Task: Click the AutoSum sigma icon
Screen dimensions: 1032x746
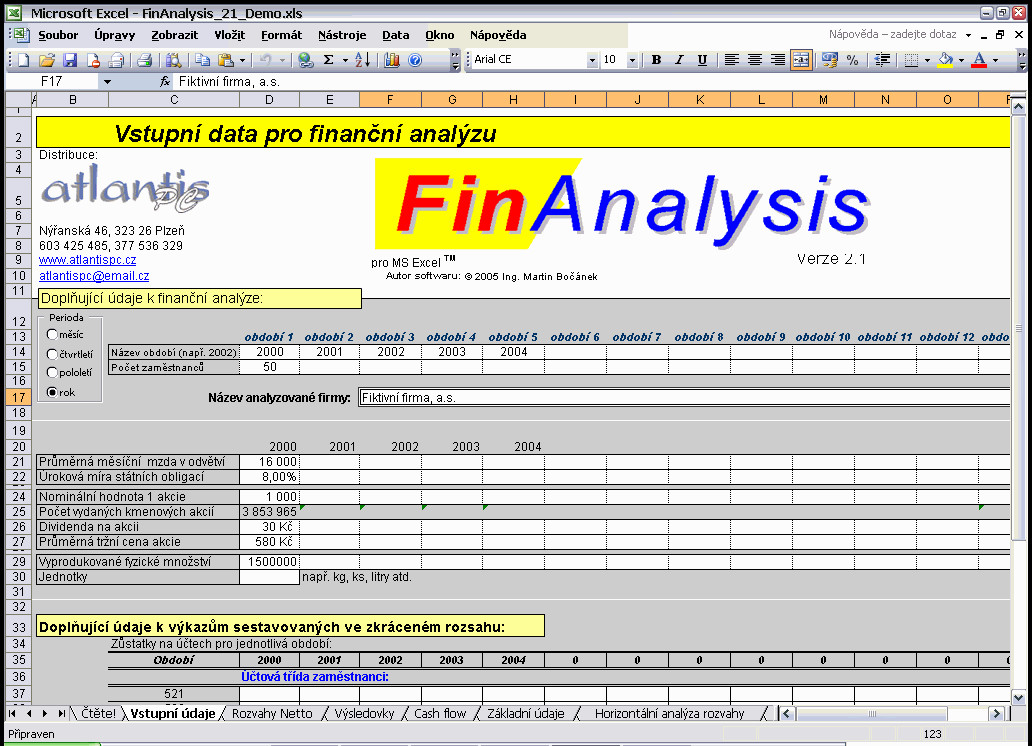Action: [x=329, y=61]
